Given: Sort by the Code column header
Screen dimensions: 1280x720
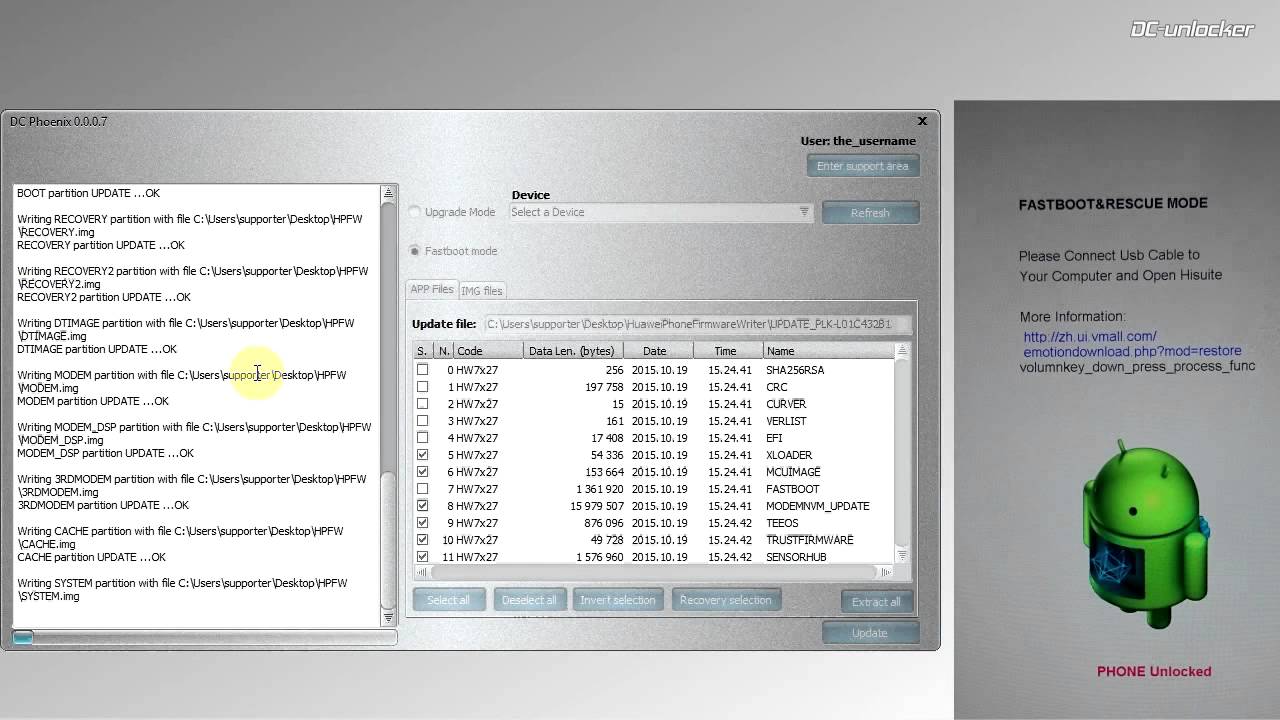Looking at the screenshot, I should (x=488, y=351).
